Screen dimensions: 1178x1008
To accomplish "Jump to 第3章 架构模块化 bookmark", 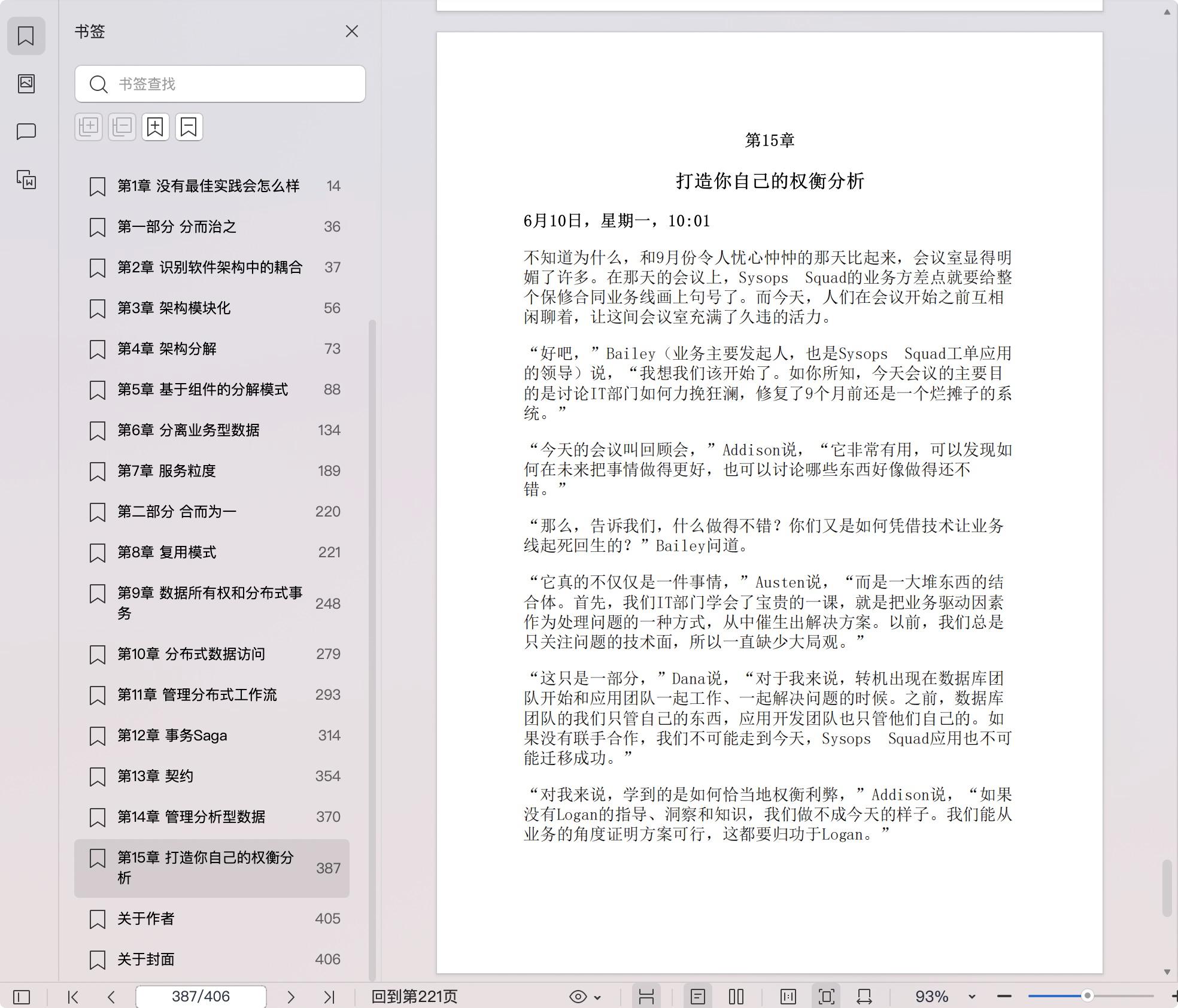I will click(212, 308).
